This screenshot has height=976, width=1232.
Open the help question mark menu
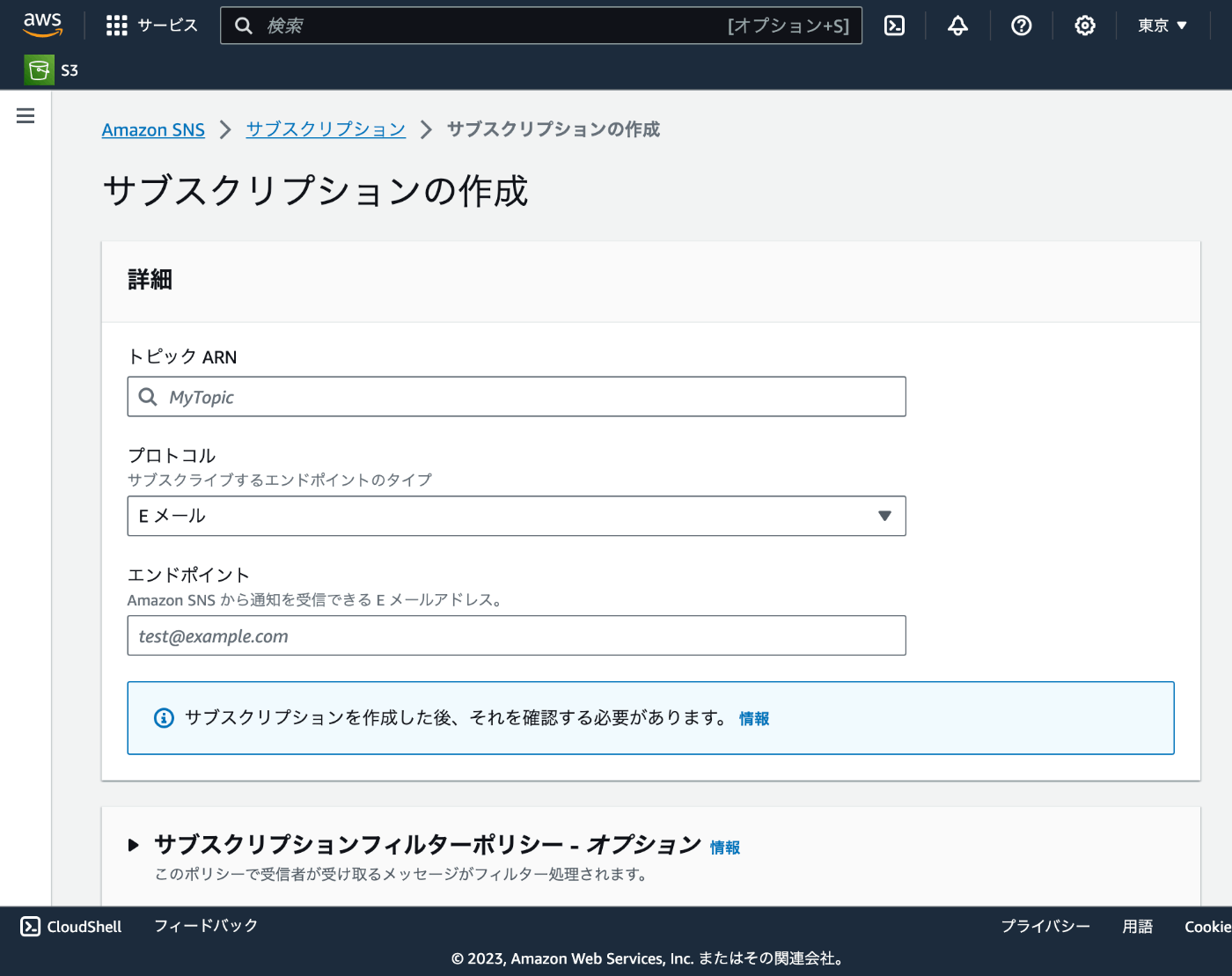point(1021,26)
